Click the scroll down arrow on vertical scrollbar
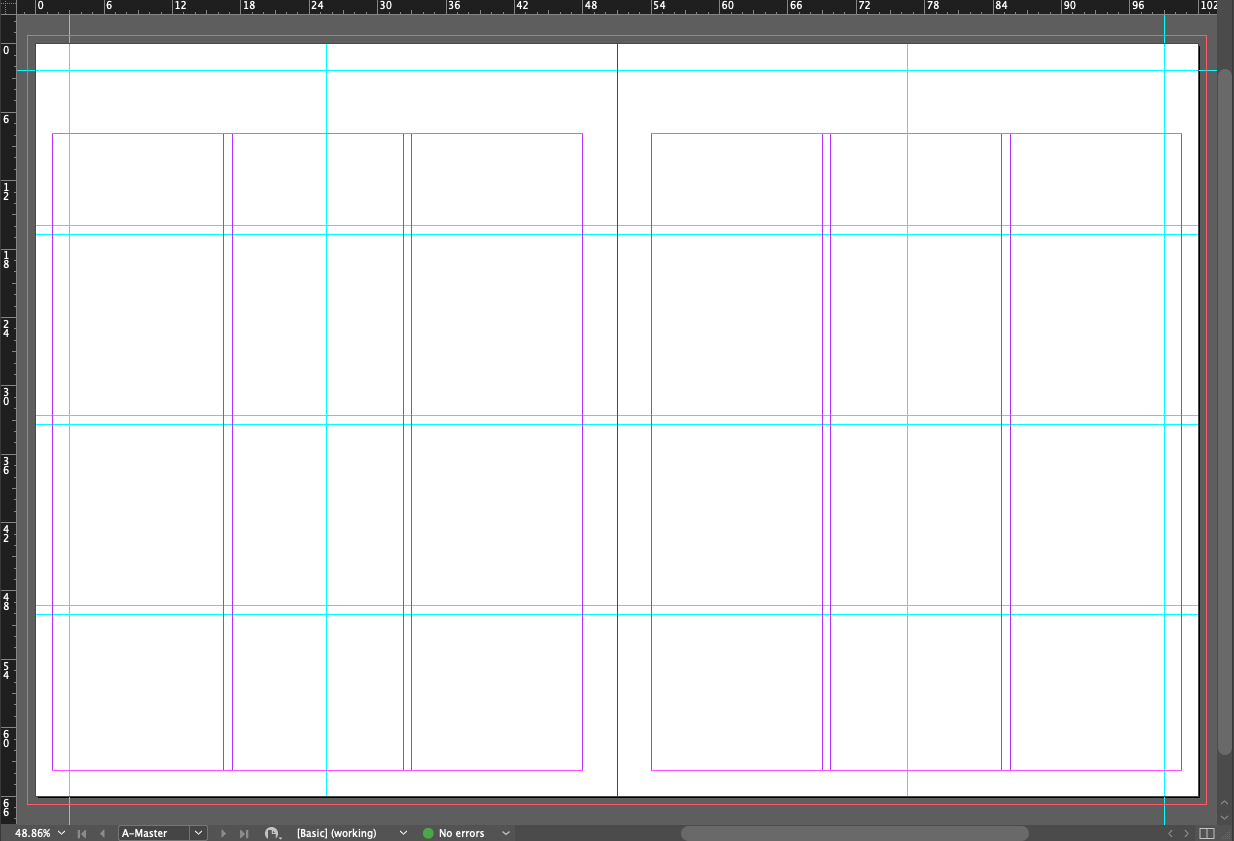 point(1224,817)
